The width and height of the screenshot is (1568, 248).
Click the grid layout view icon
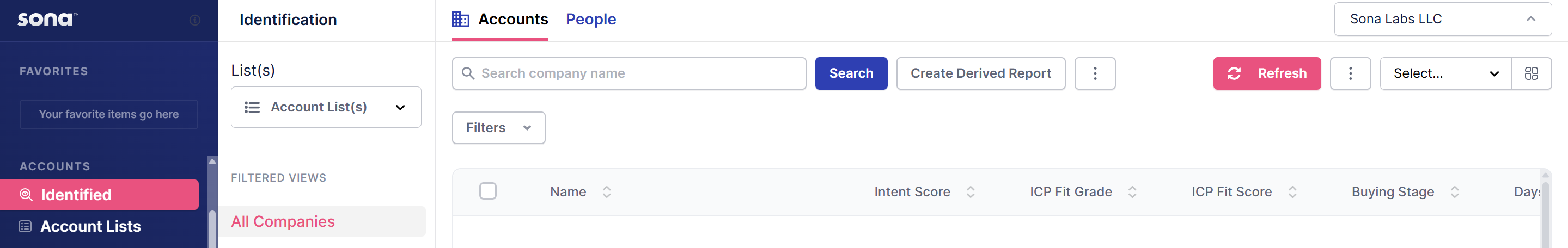click(1531, 73)
